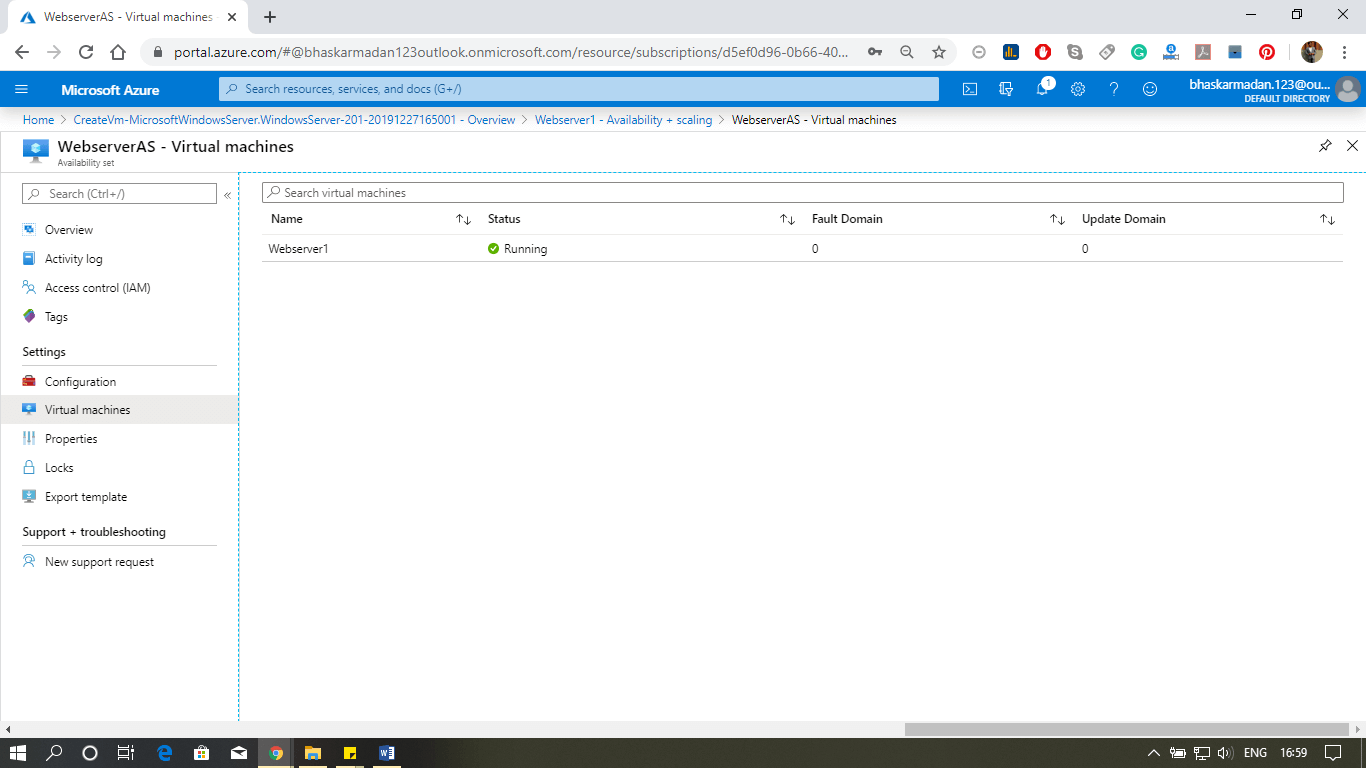Click the saved password key icon
1366x768 pixels.
[874, 52]
